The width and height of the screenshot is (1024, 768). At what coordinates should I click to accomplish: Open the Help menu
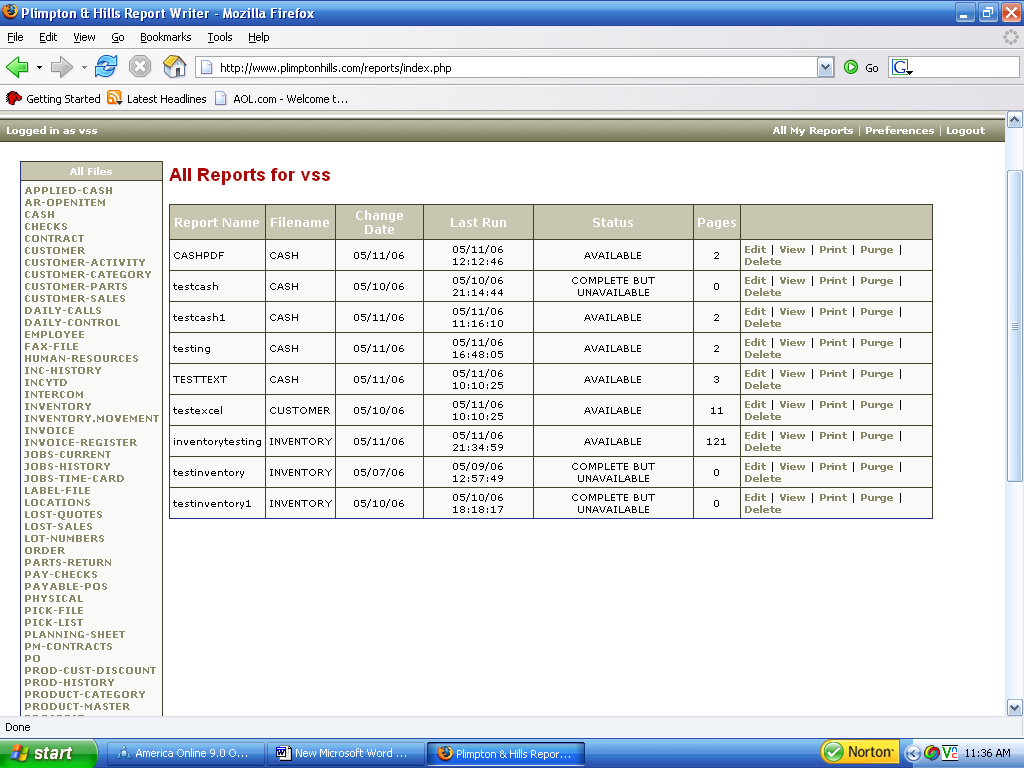pyautogui.click(x=259, y=37)
